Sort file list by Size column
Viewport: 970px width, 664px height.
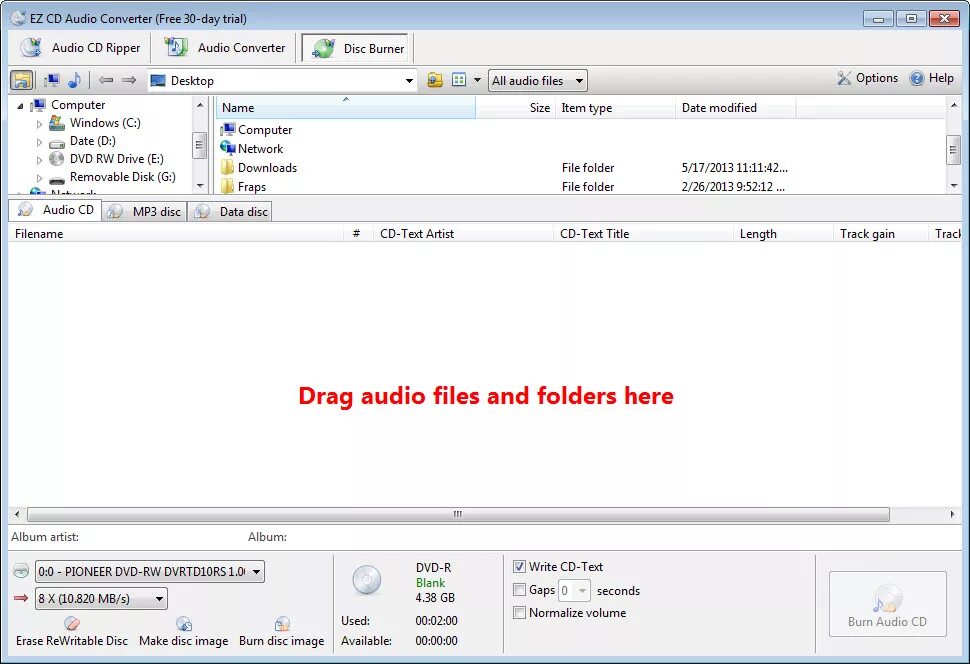[515, 108]
